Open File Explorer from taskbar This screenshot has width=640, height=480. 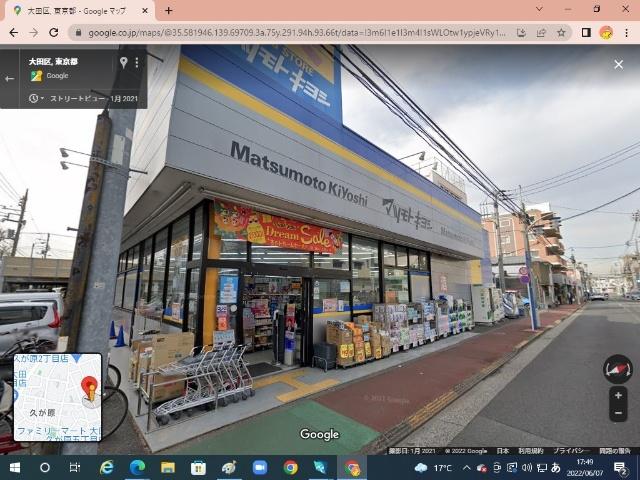[168, 467]
